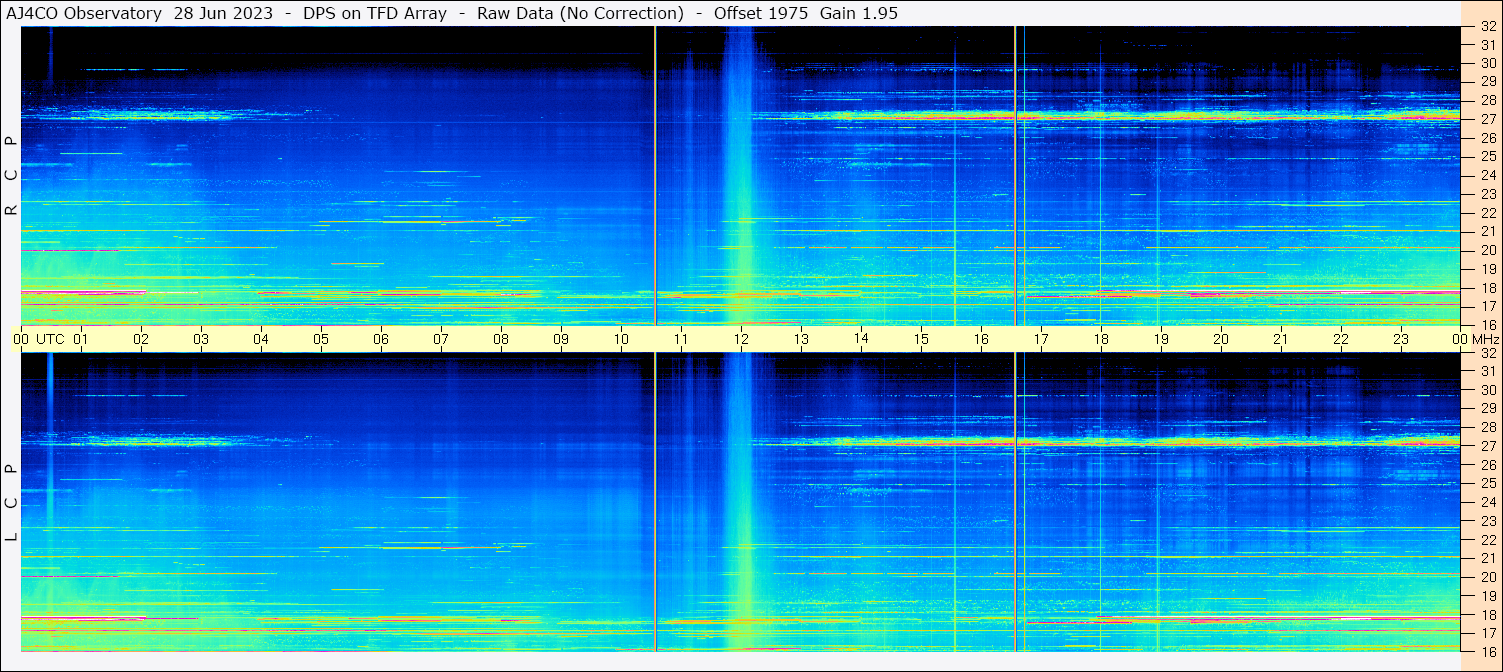Click the DPS on TFD Array label
Viewport: 1503px width, 672px height.
[375, 13]
